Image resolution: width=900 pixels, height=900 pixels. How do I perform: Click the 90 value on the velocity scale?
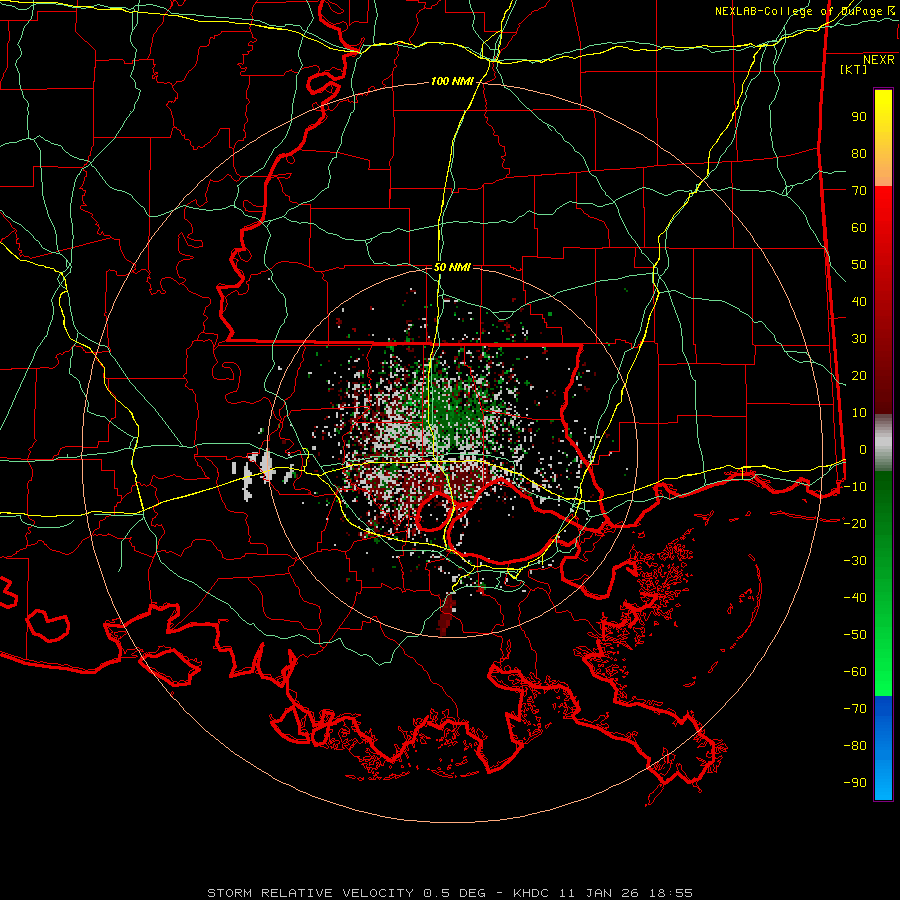859,117
